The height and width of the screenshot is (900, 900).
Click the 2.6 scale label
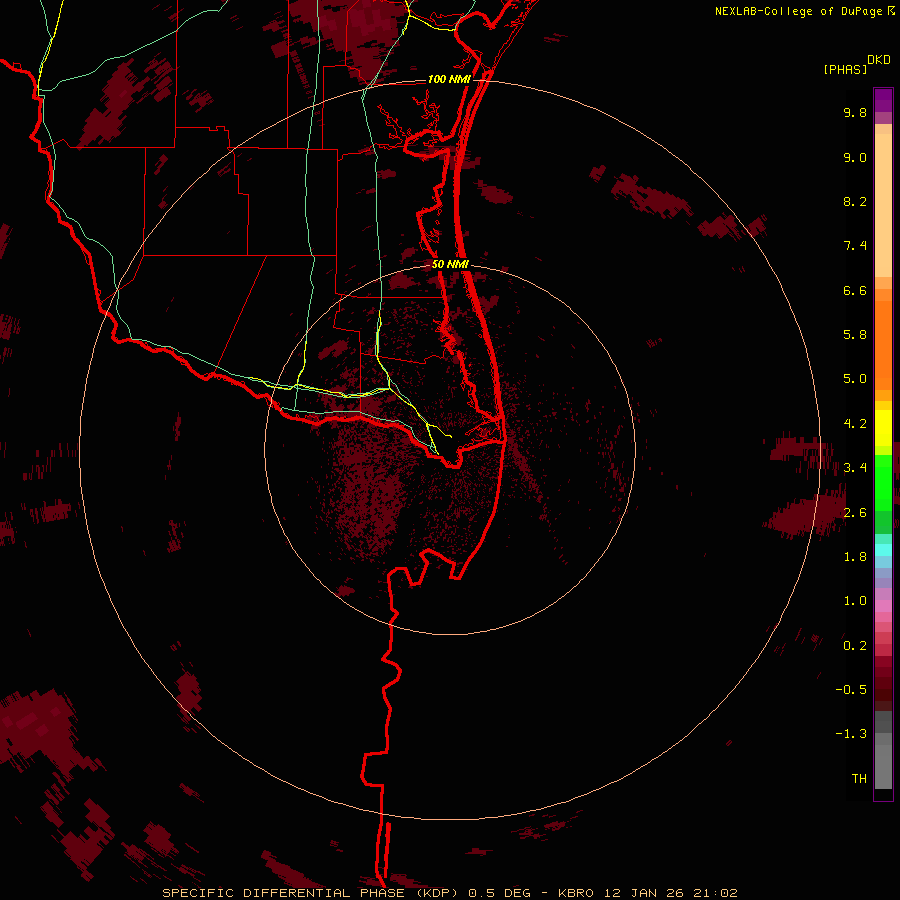point(855,513)
